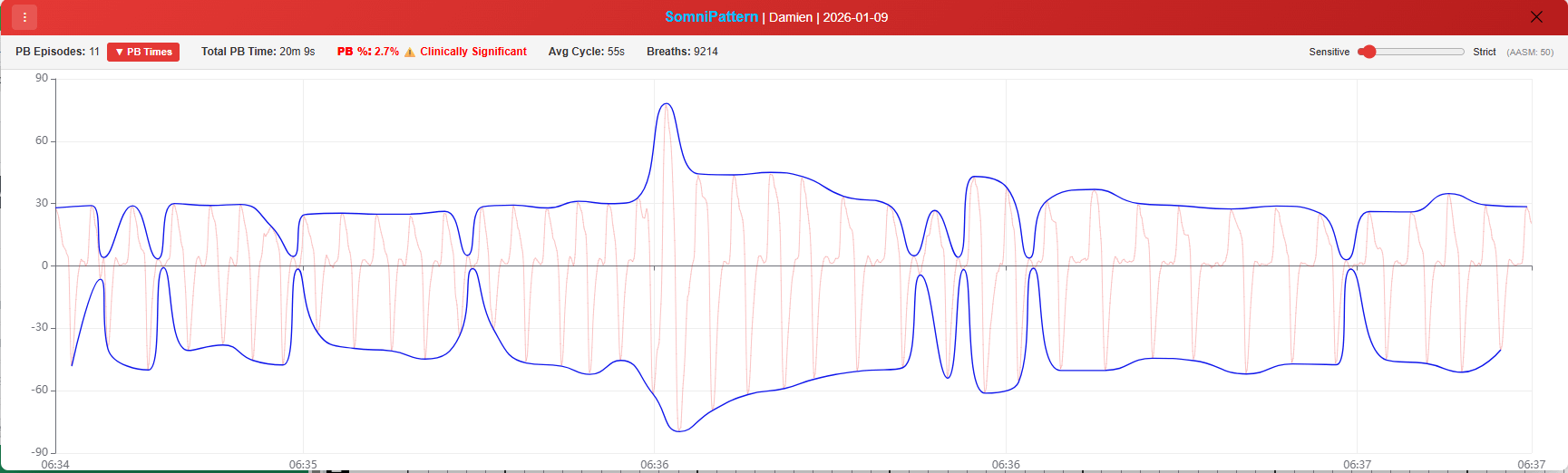This screenshot has height=473, width=1568.
Task: Click the Strict label beside slider
Action: (1484, 53)
